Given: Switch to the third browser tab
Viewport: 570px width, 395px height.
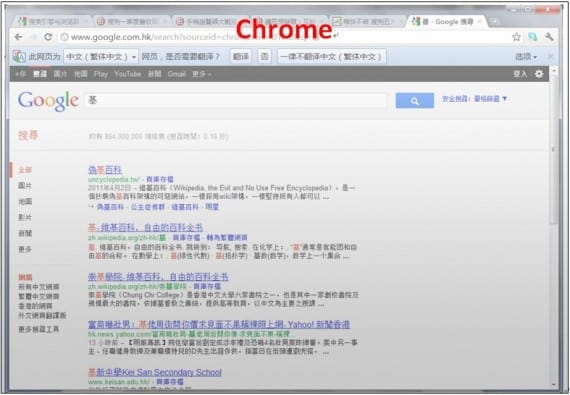Looking at the screenshot, I should (x=210, y=22).
